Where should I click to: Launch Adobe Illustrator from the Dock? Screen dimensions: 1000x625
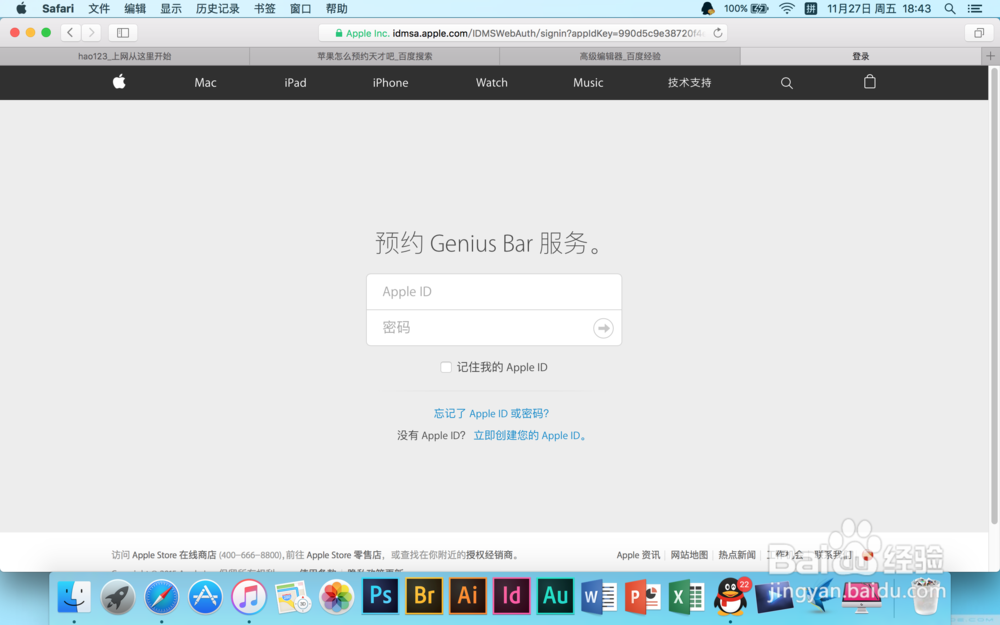[x=467, y=596]
